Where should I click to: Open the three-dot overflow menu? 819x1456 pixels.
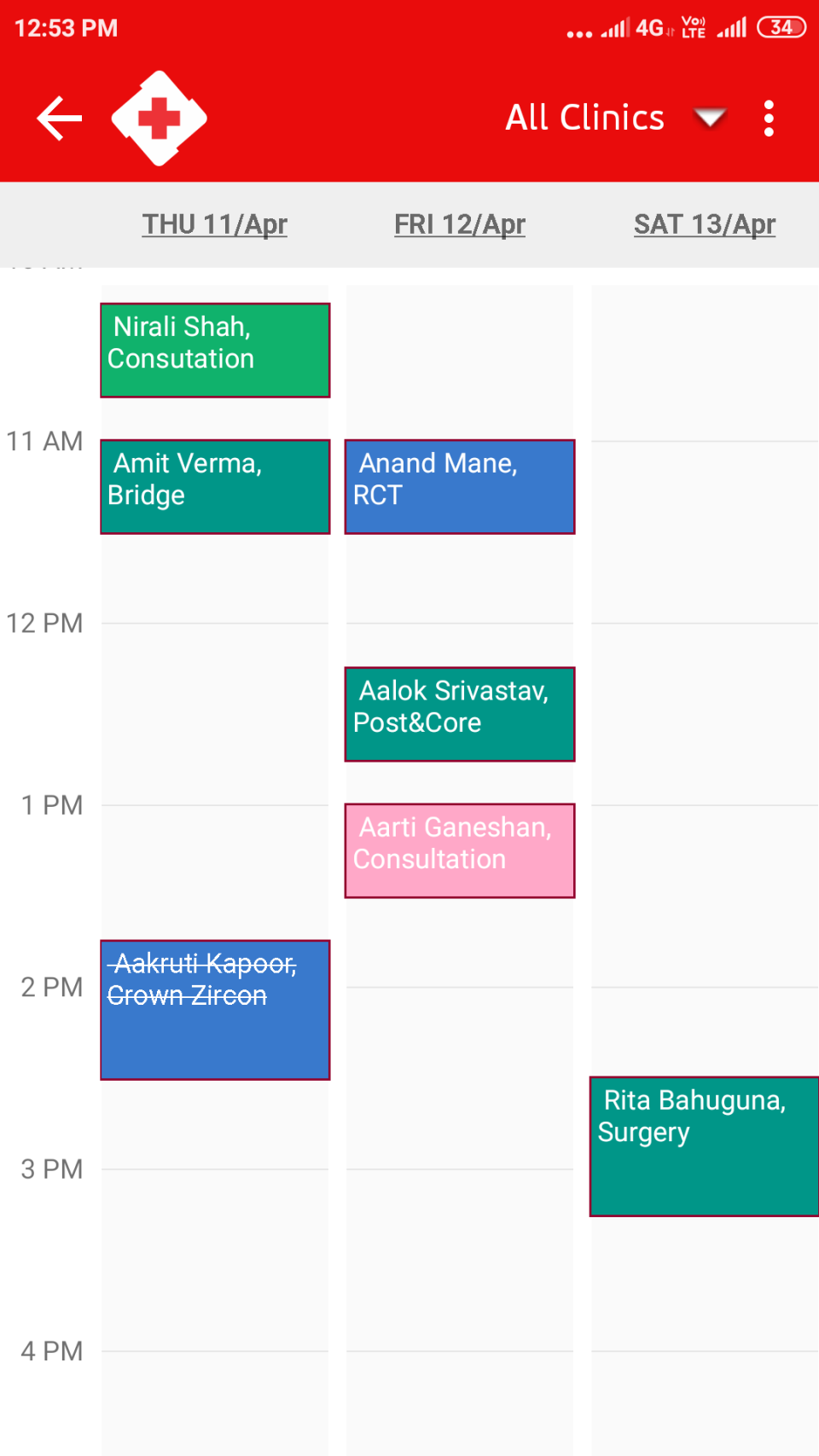769,118
